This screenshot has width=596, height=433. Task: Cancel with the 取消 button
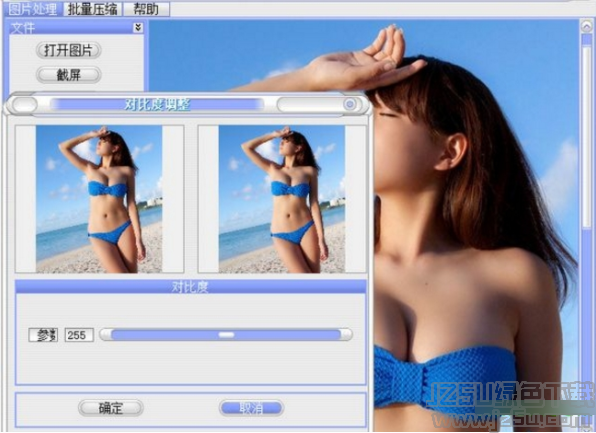251,408
